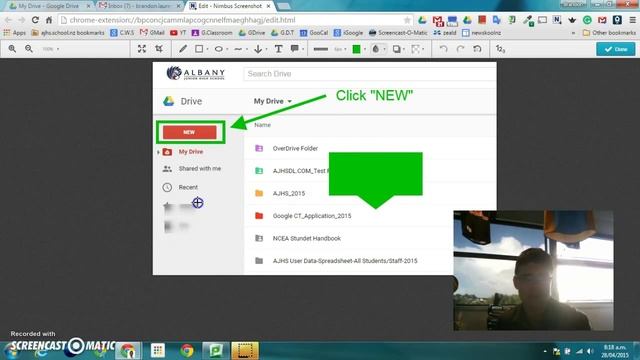Reload the page
The width and height of the screenshot is (640, 360).
point(35,20)
